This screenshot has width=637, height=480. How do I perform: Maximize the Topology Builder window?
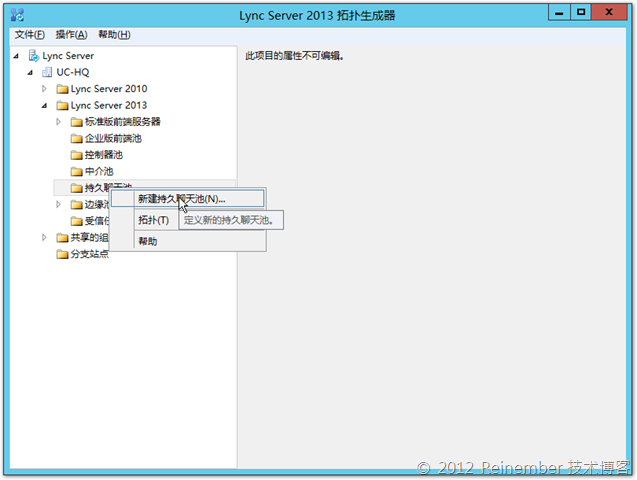point(581,13)
